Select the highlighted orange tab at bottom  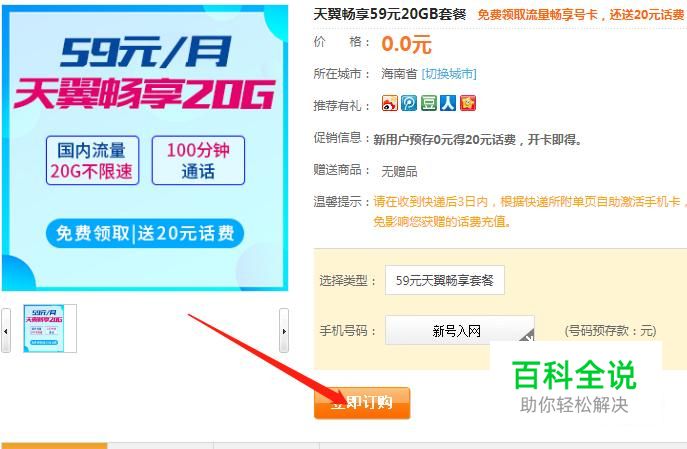[54, 445]
